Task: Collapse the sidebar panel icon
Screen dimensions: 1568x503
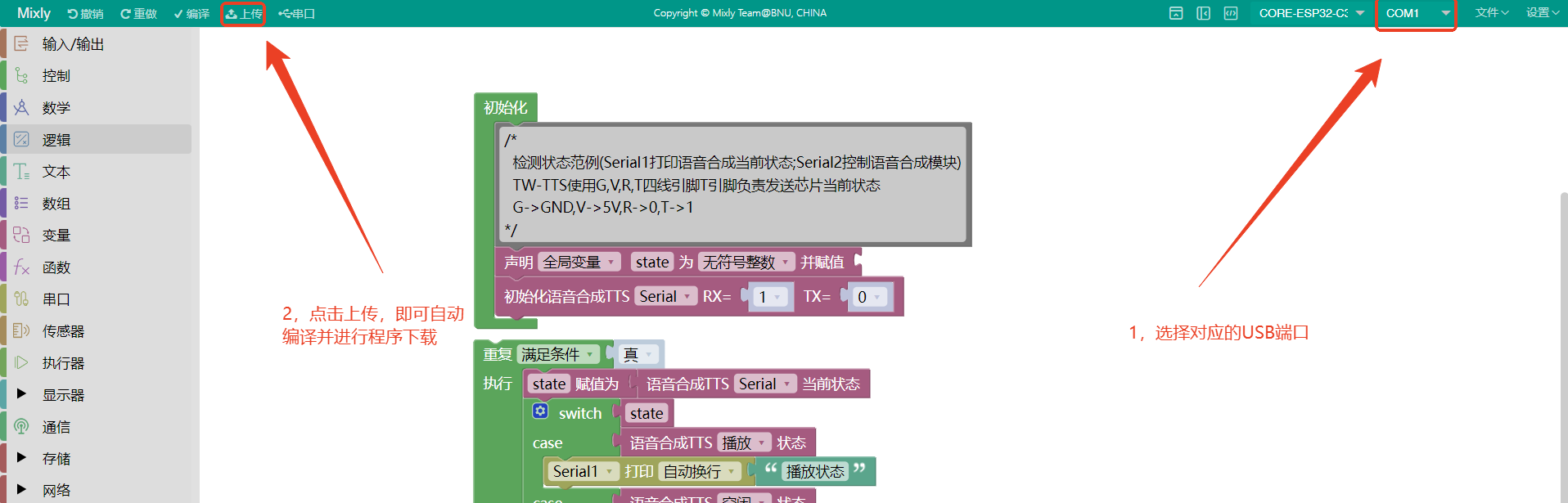Action: pyautogui.click(x=1203, y=13)
